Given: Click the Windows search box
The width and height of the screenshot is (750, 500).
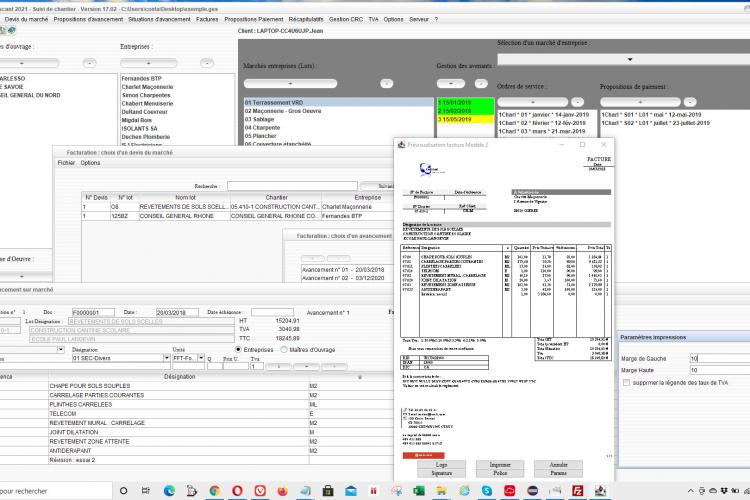Looking at the screenshot, I should (55, 491).
